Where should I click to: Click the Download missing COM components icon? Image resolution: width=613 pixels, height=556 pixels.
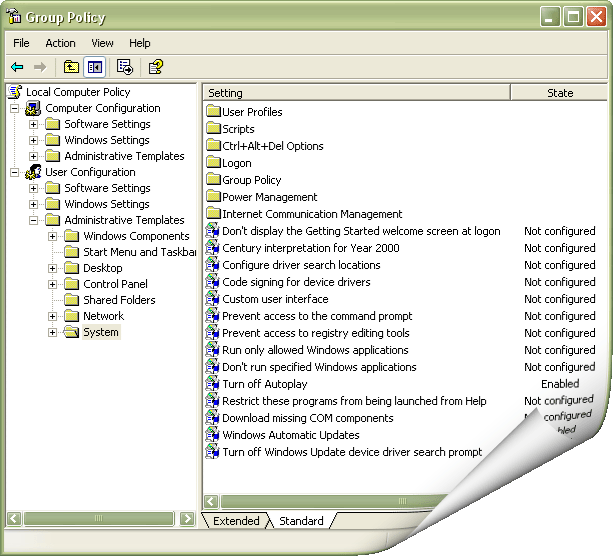click(213, 417)
